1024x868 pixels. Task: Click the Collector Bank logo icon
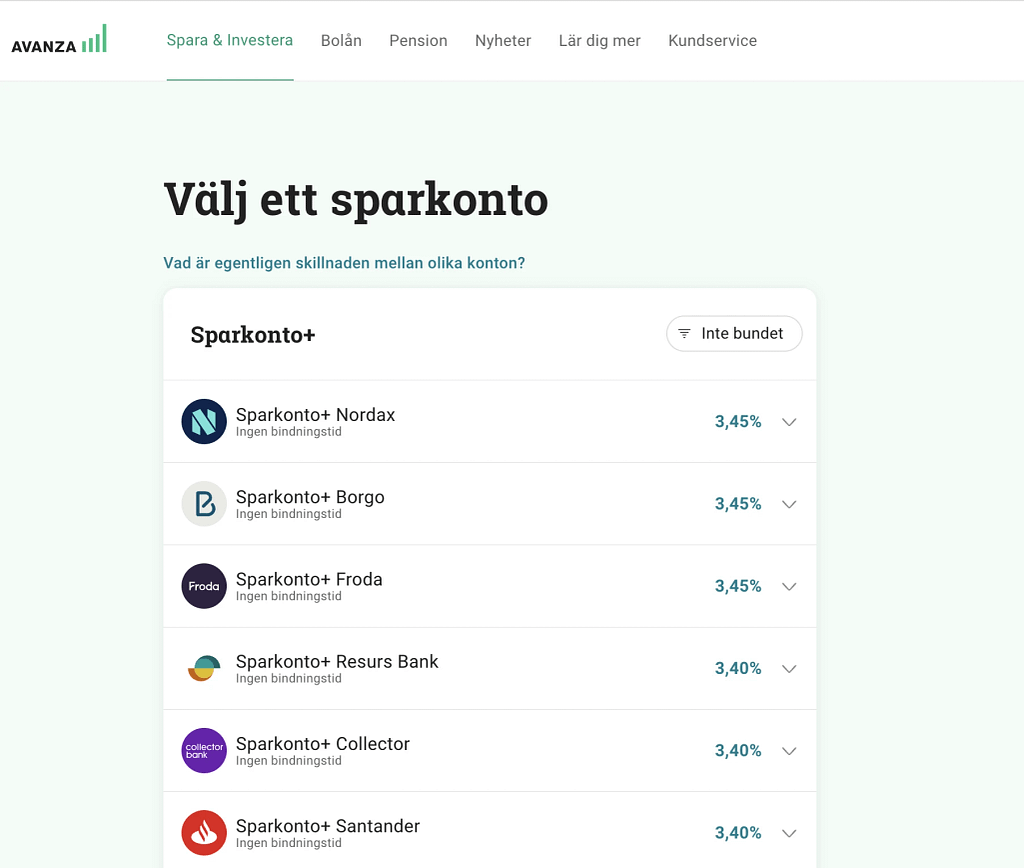203,750
